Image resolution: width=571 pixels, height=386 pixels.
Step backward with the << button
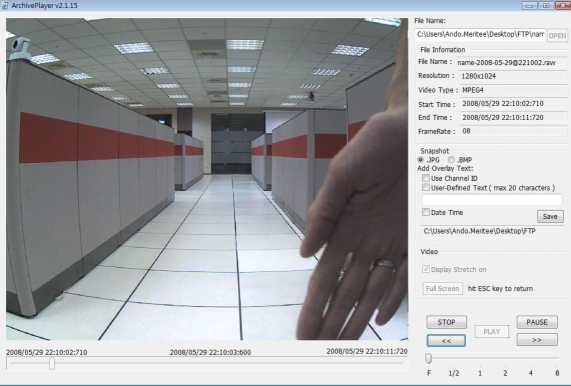point(446,340)
